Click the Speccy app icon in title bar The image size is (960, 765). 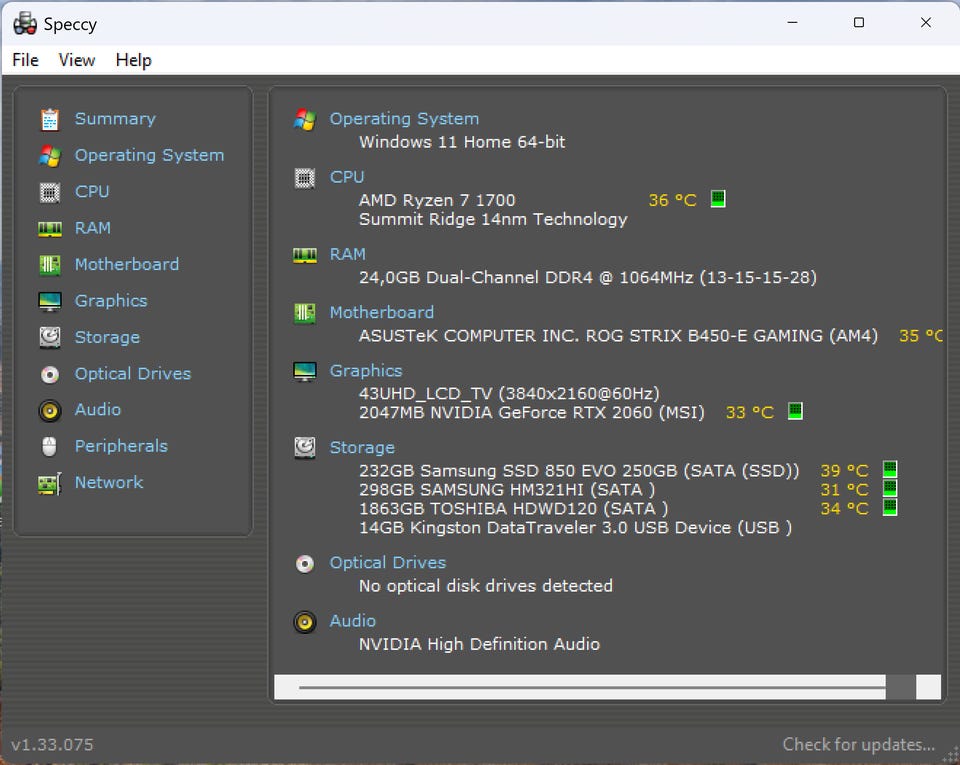pyautogui.click(x=25, y=23)
